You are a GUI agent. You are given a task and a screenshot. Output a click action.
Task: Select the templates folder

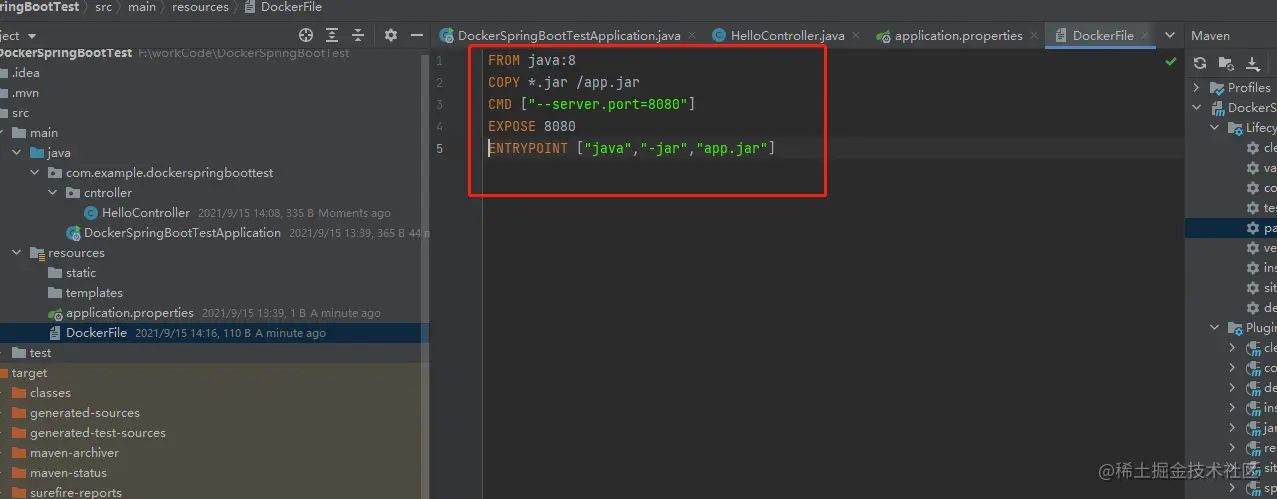coord(94,293)
